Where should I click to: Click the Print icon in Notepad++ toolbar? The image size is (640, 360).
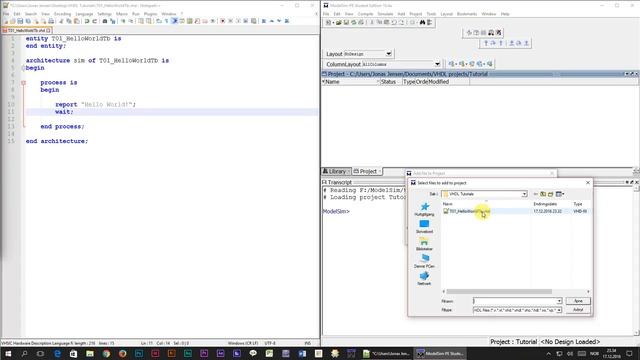click(x=51, y=21)
